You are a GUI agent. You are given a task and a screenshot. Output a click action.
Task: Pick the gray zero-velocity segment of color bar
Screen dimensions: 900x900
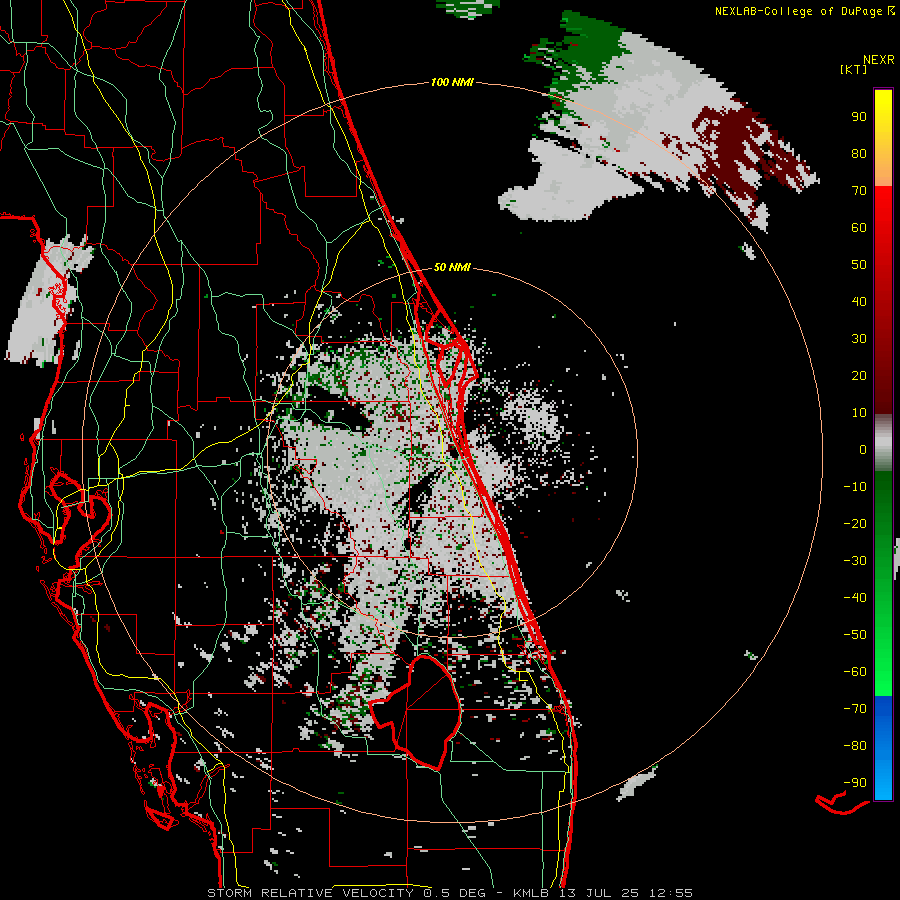point(883,443)
